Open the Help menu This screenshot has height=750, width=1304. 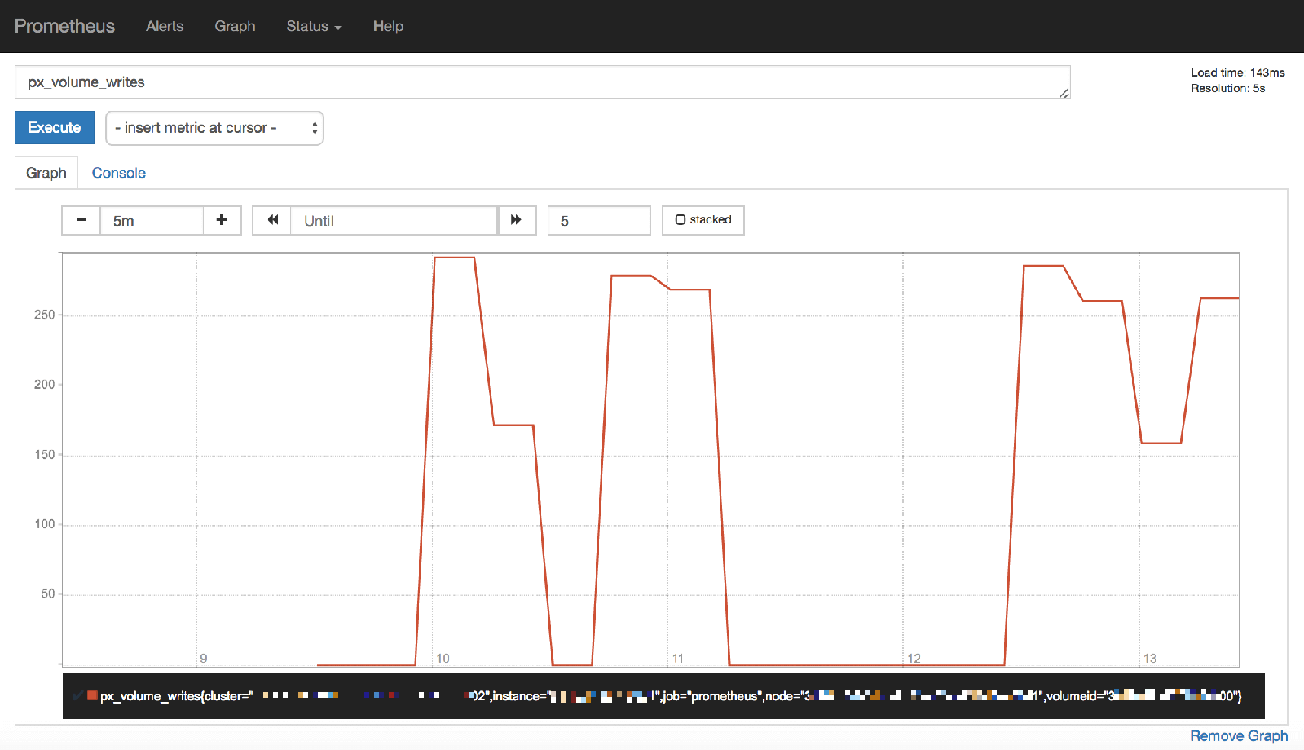click(x=388, y=26)
